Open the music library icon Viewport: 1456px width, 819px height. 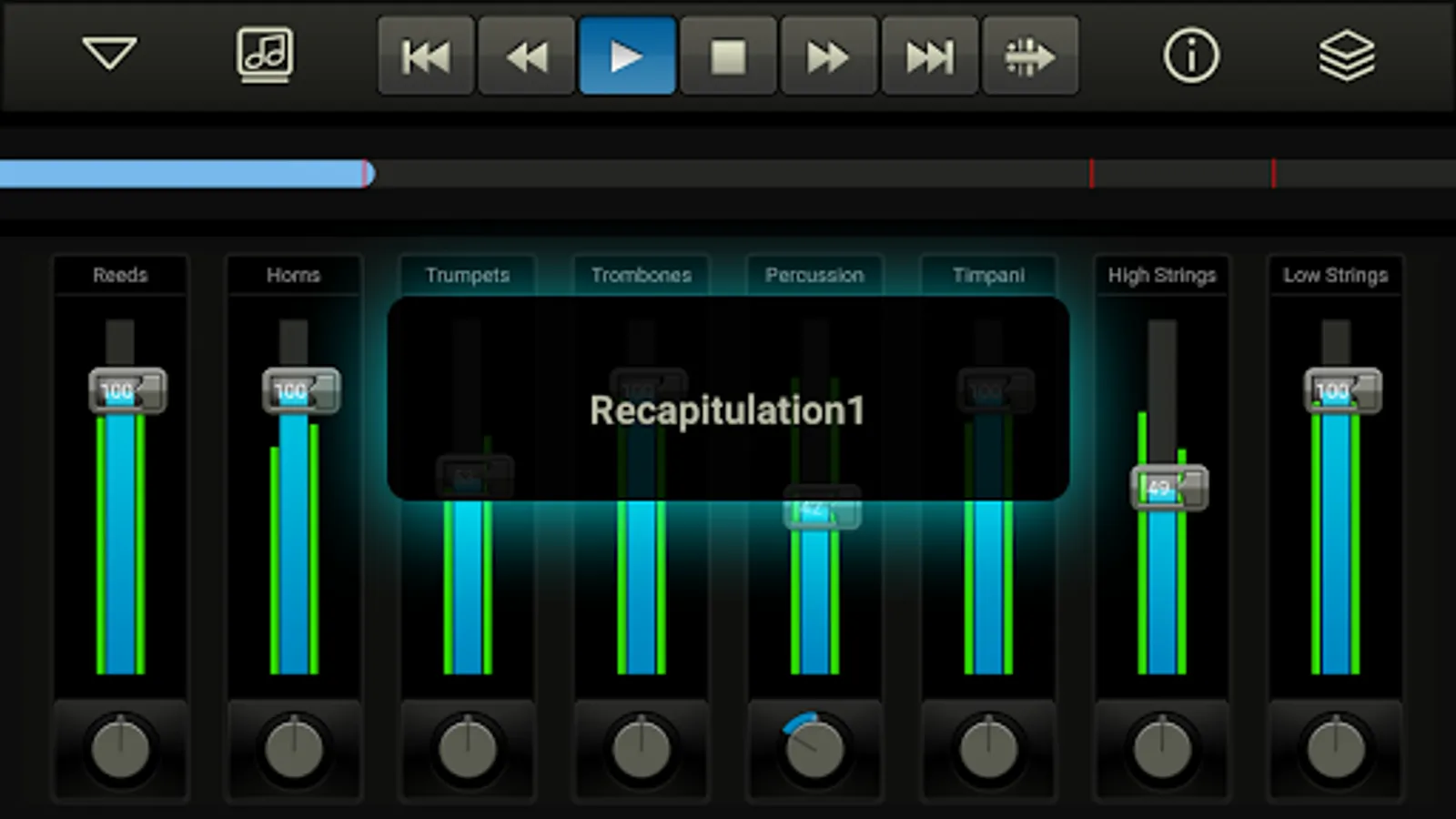click(265, 55)
